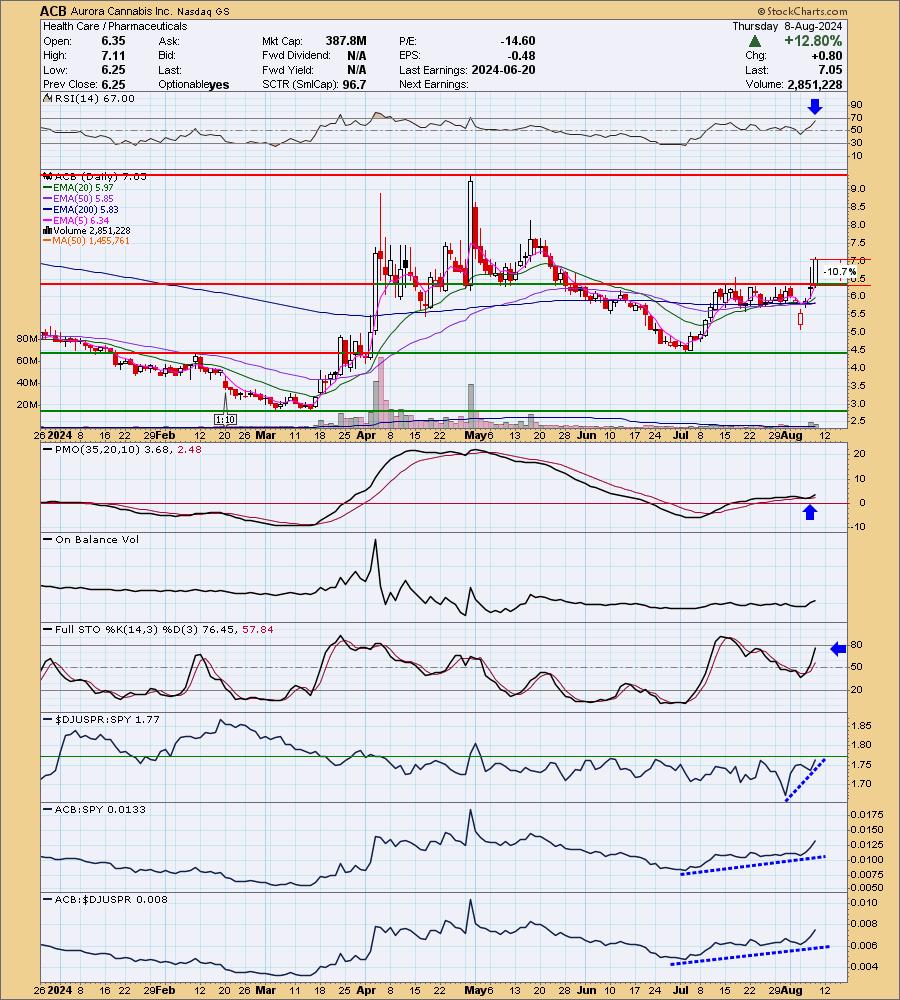Select the Open value 6.35
Viewport: 900px width, 1000px height.
[x=113, y=41]
